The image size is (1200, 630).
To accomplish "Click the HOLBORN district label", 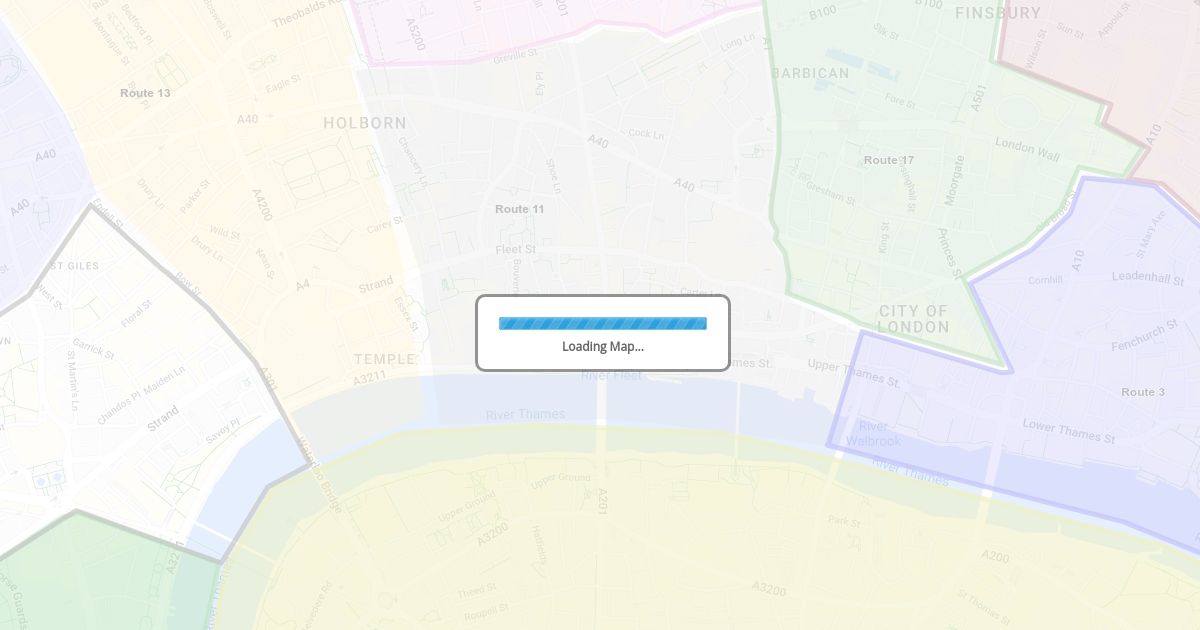I will [x=365, y=123].
